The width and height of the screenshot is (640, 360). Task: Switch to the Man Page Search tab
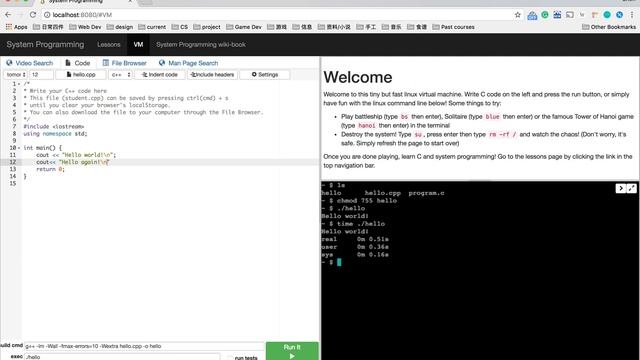[188, 63]
